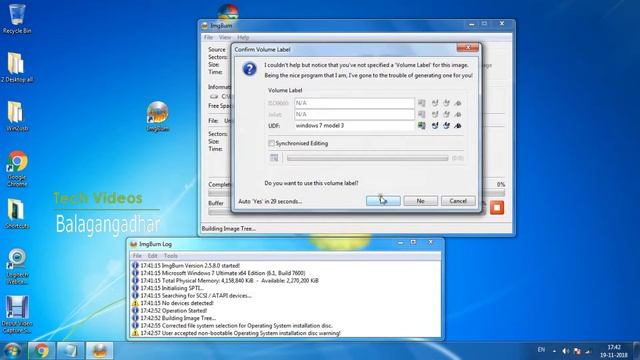
Task: Select the ImgBurn desktop shortcut icon
Action: click(x=158, y=116)
